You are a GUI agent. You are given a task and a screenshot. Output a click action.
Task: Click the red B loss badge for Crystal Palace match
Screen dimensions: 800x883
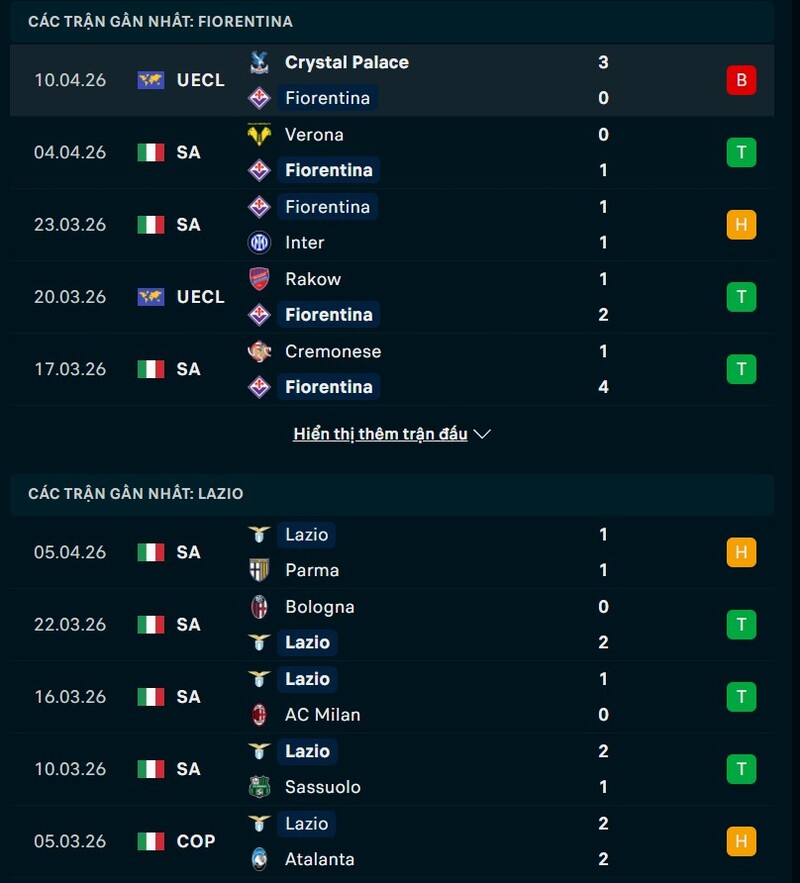[x=741, y=80]
